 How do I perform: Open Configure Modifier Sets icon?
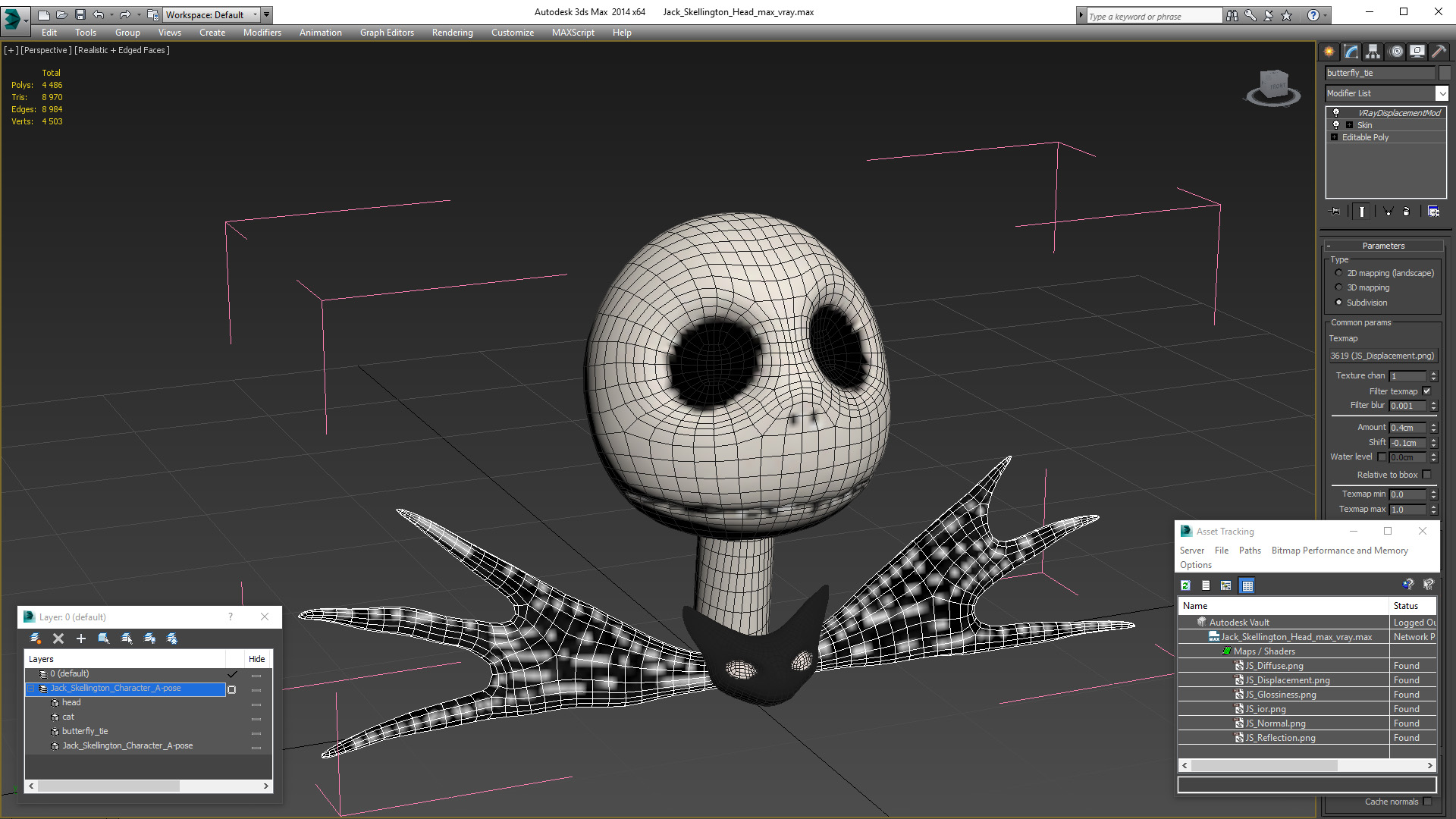[1433, 212]
